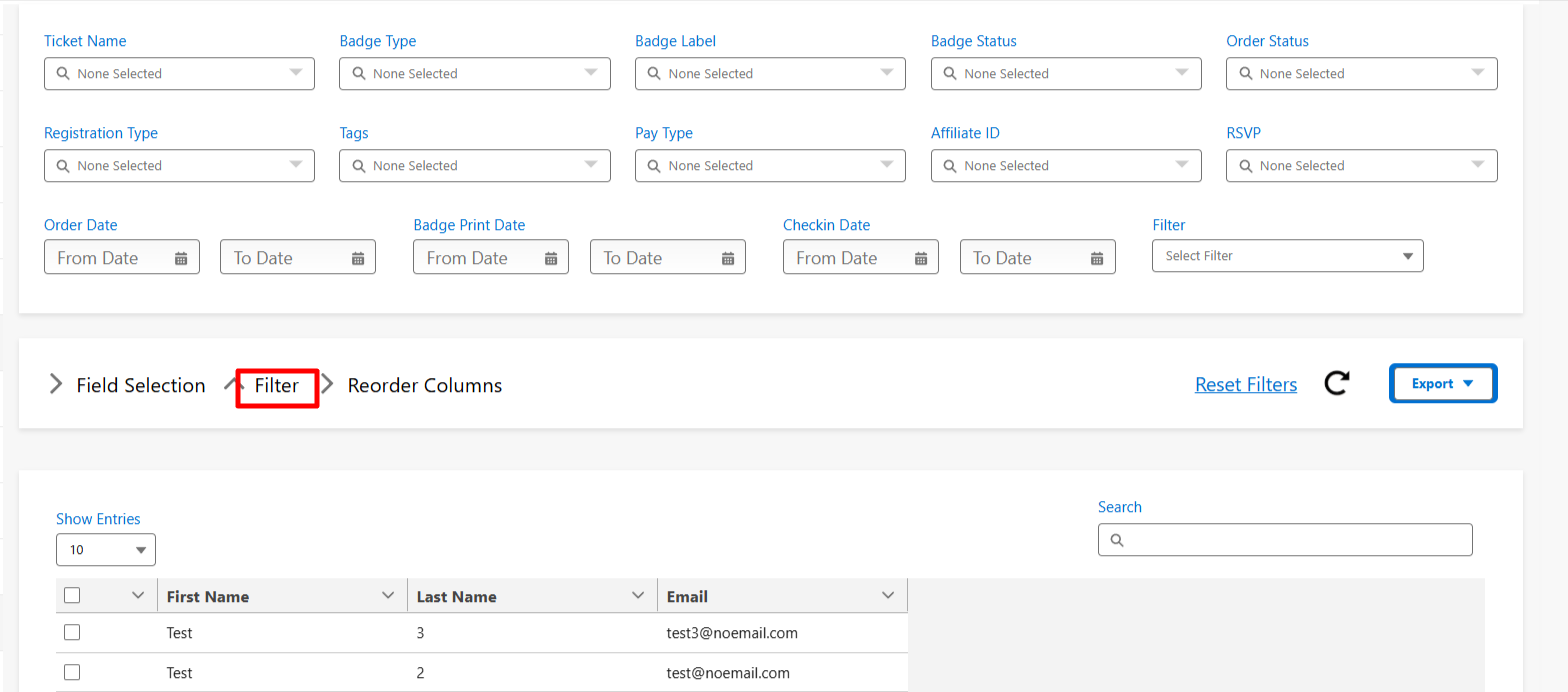Open the Order Status dropdown
The image size is (1568, 692).
point(1361,74)
